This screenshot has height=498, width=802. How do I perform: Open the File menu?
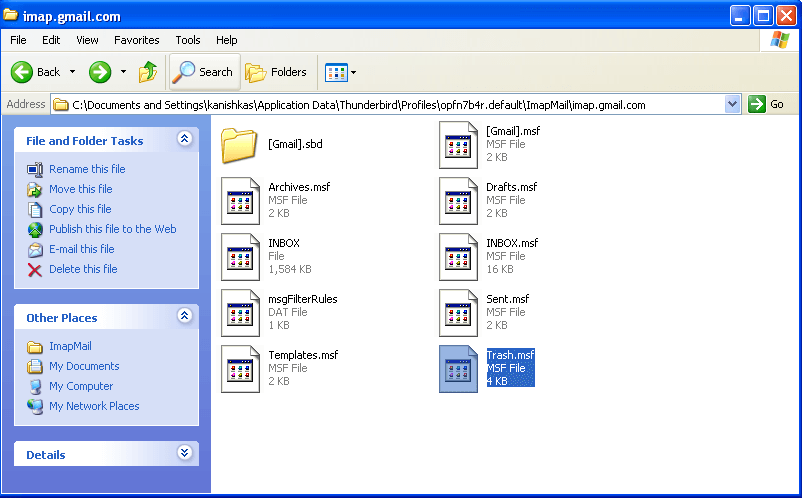click(x=18, y=40)
